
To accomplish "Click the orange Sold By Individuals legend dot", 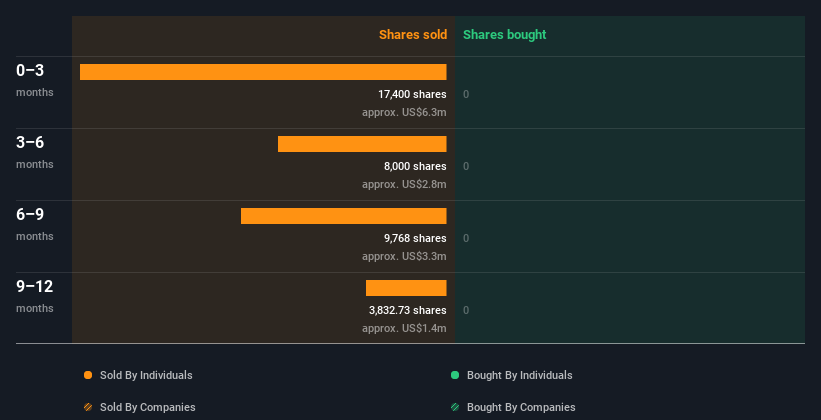I will 88,375.
